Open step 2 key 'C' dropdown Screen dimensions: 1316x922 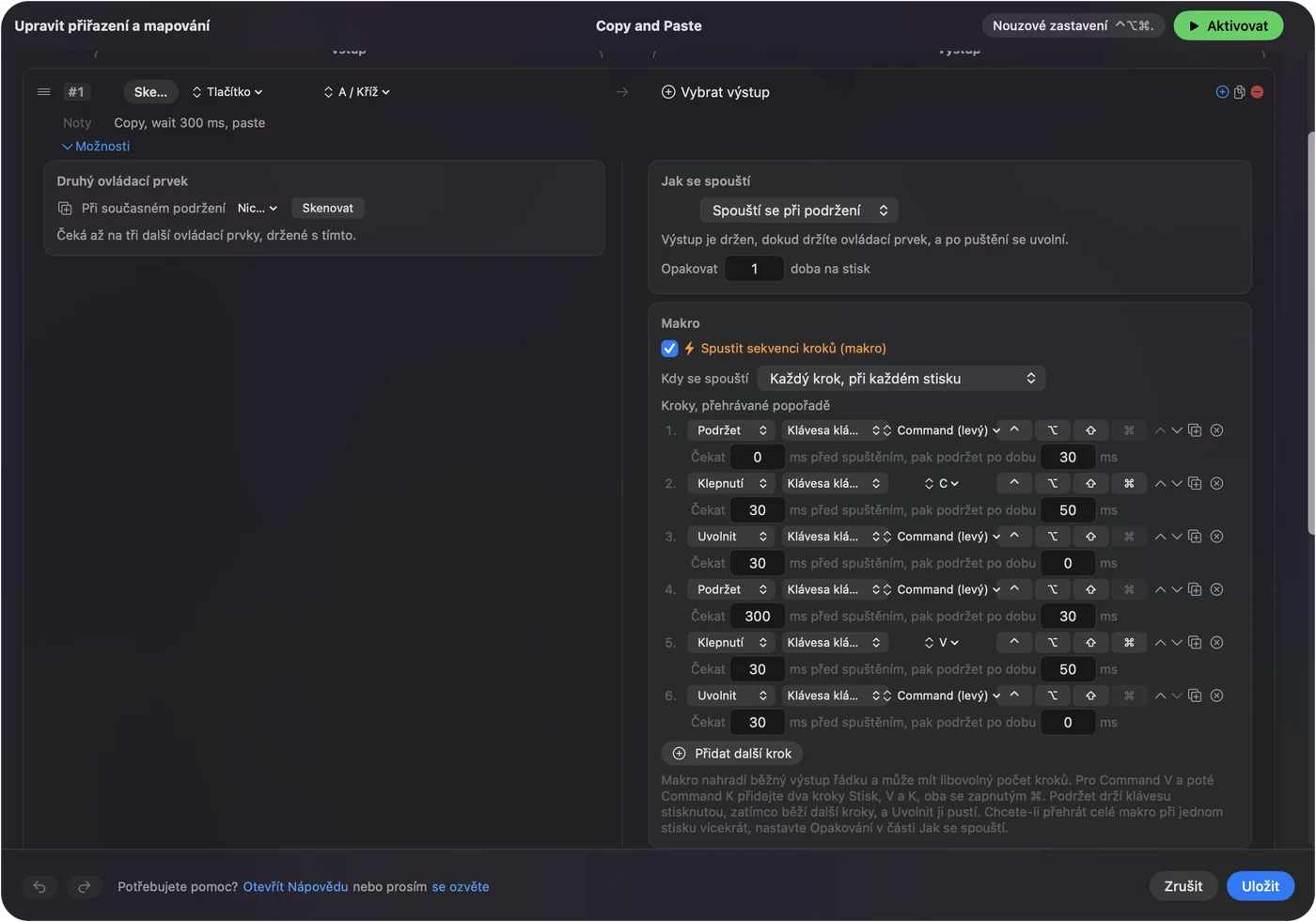tap(941, 483)
